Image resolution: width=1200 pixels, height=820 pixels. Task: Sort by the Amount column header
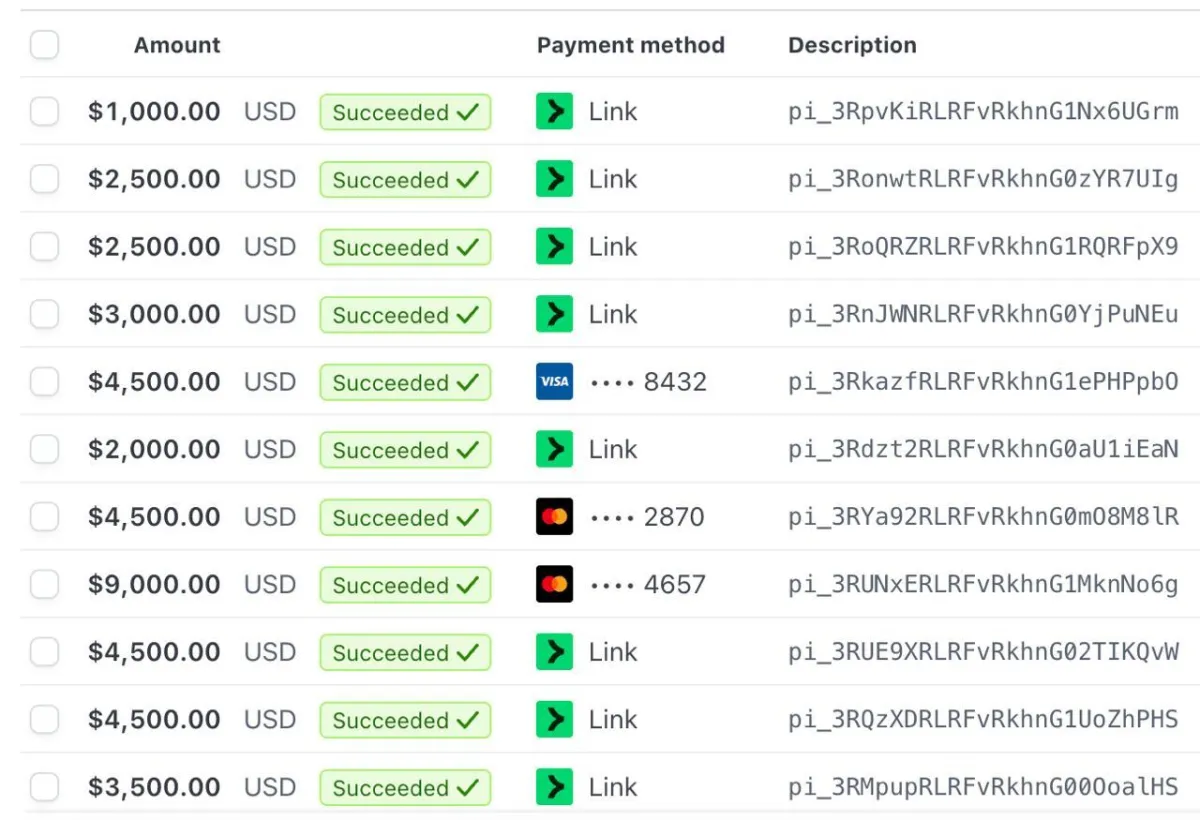[x=177, y=45]
